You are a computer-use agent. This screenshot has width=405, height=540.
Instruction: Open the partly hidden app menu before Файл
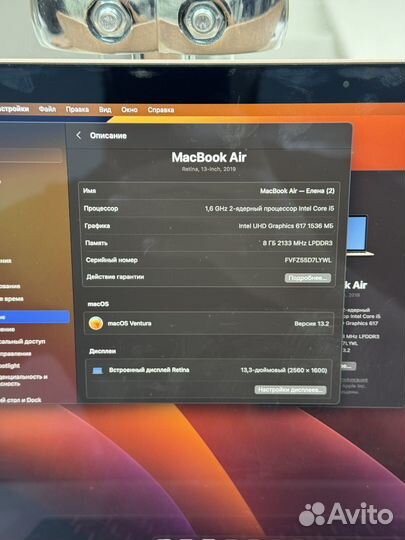[x=14, y=109]
